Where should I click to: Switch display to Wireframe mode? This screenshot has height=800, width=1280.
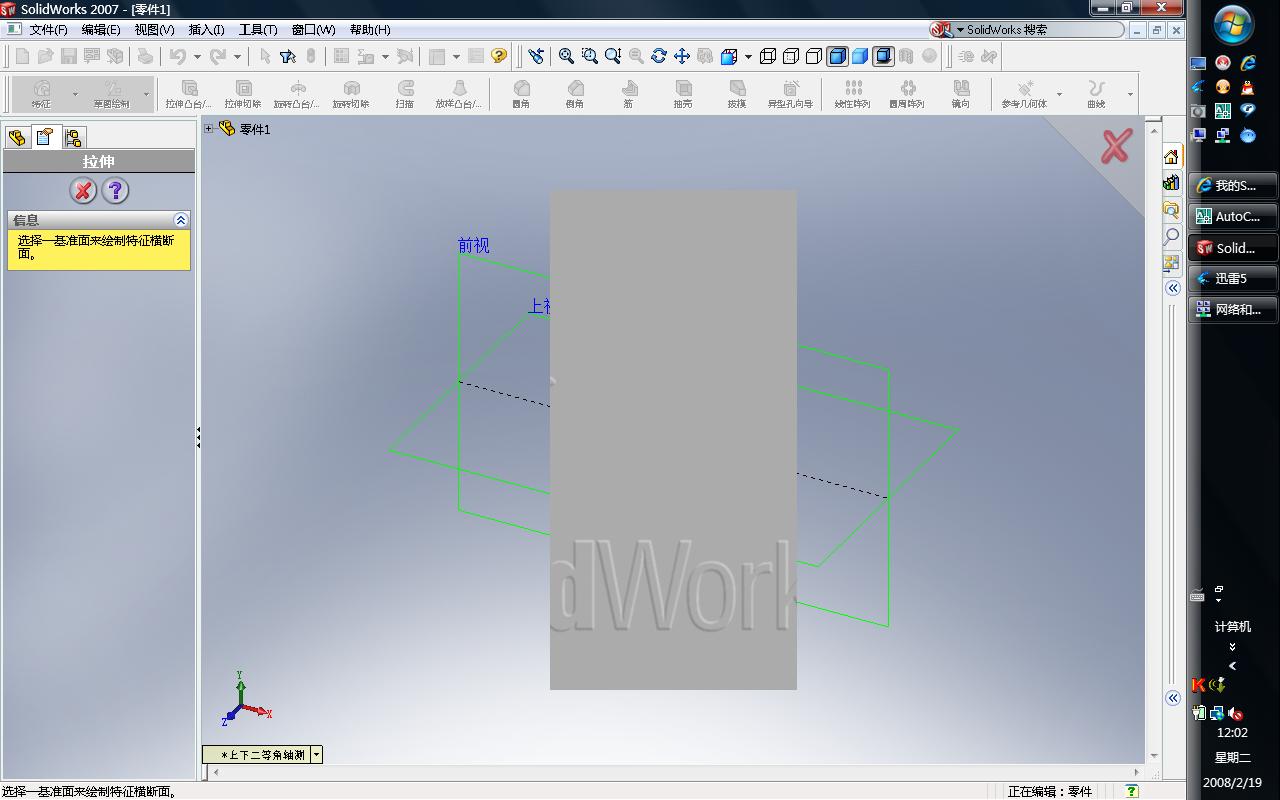(768, 56)
